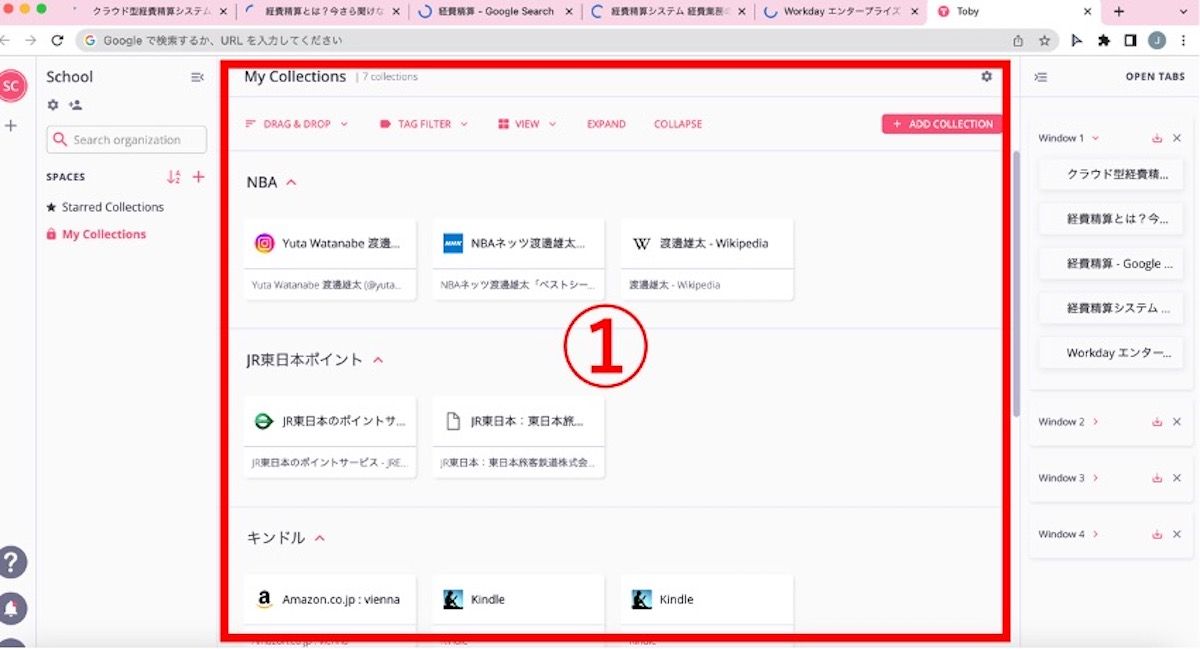Select Workday エンター tab in Window 1 list
Image resolution: width=1200 pixels, height=649 pixels.
point(1111,353)
